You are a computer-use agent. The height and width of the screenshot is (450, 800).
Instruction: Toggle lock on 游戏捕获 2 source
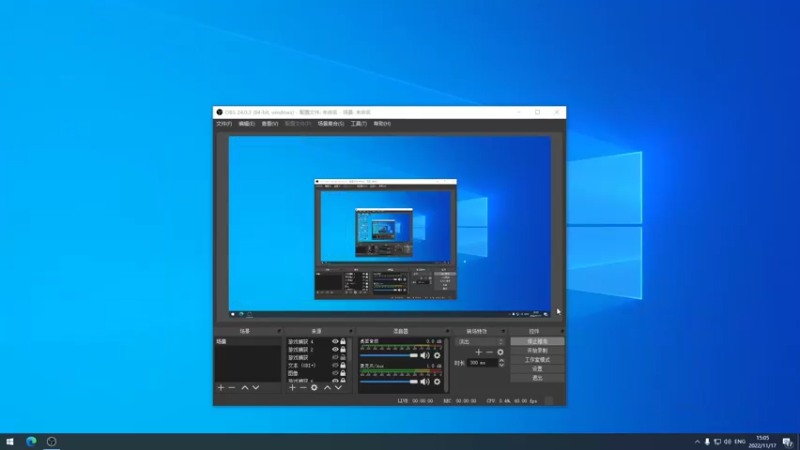point(343,349)
